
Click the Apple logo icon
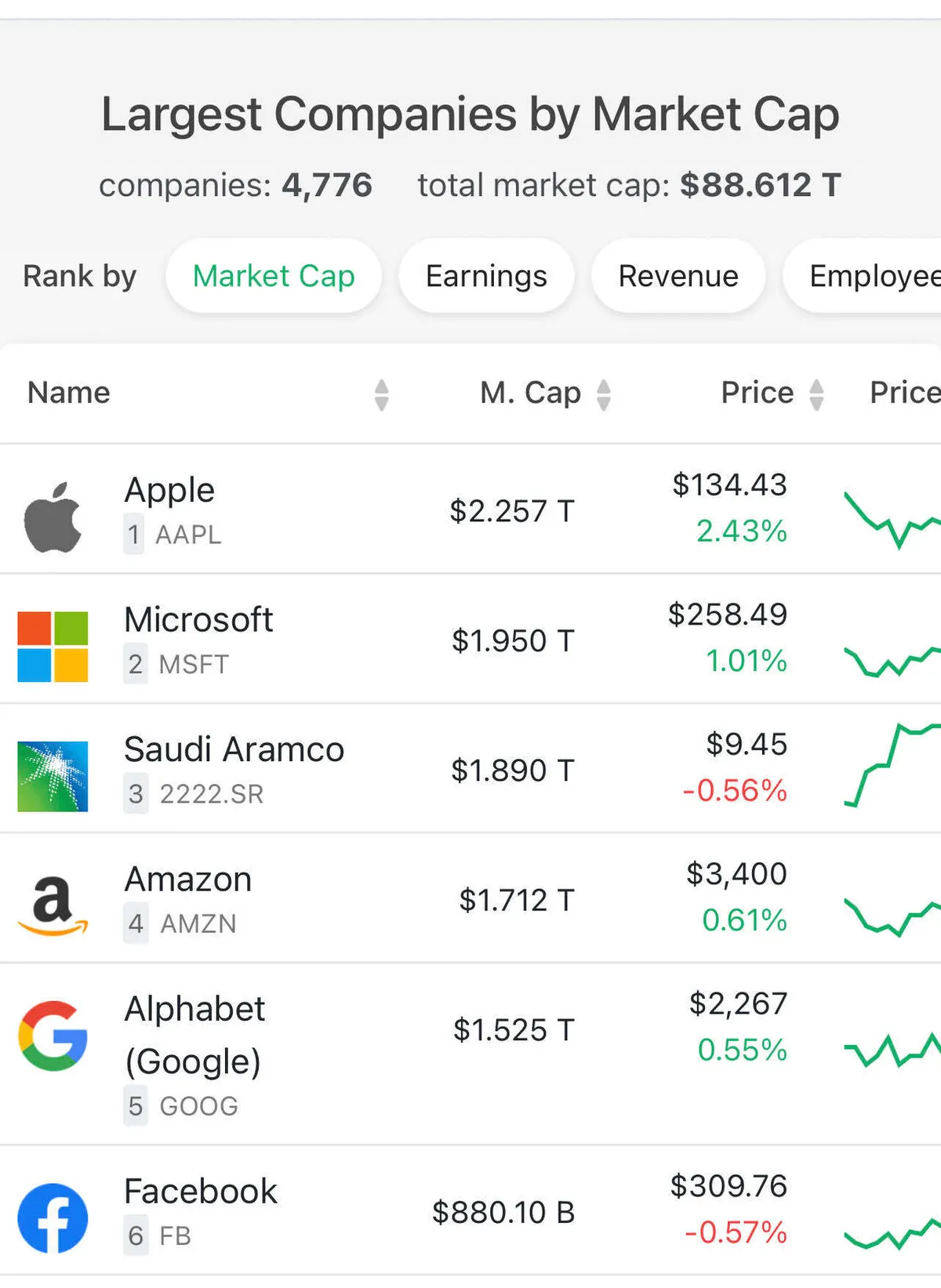[53, 517]
